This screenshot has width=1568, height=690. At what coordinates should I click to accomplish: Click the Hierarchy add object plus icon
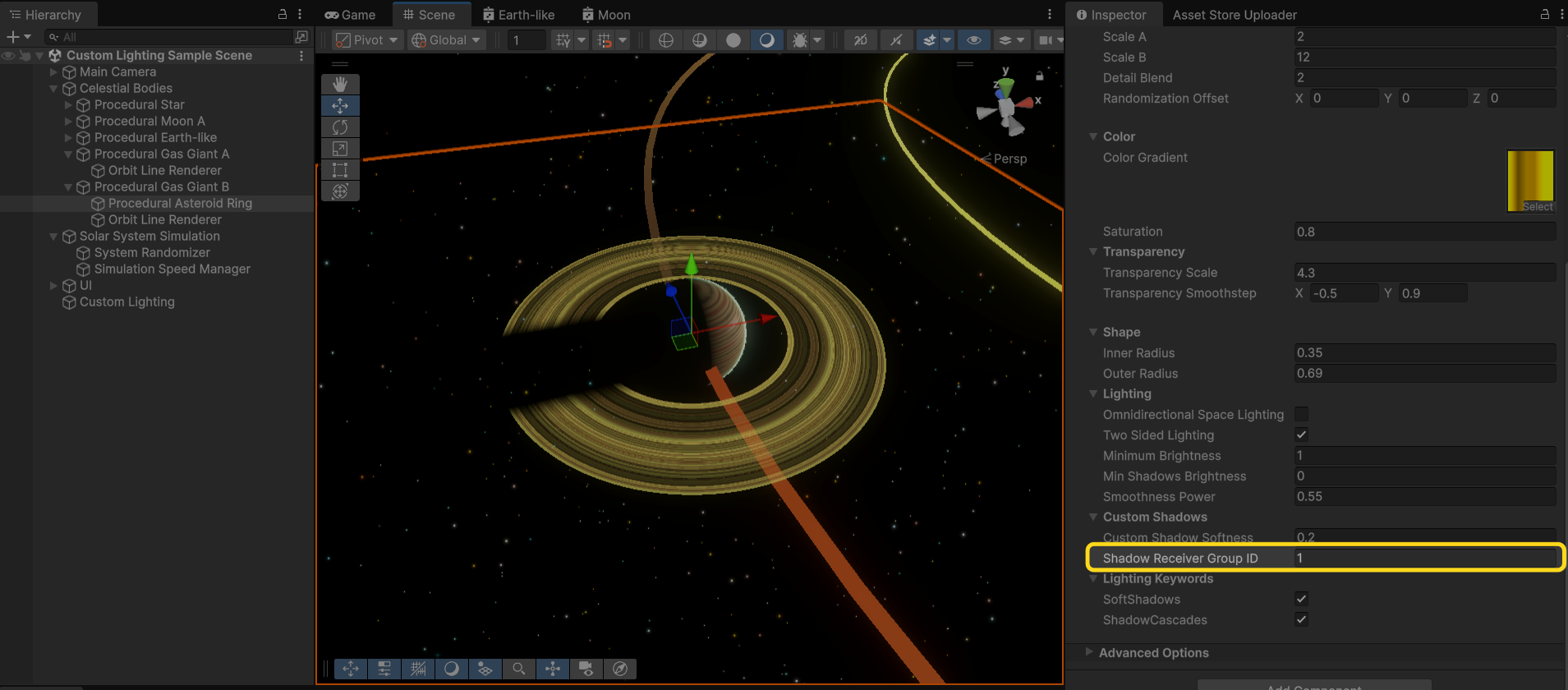tap(12, 37)
